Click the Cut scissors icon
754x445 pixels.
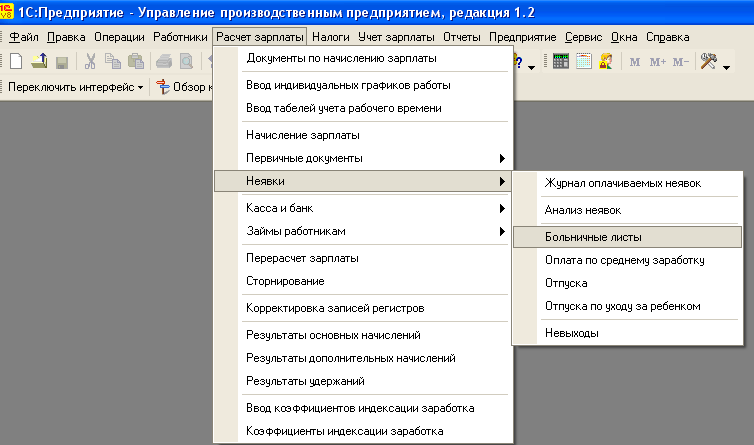point(90,61)
